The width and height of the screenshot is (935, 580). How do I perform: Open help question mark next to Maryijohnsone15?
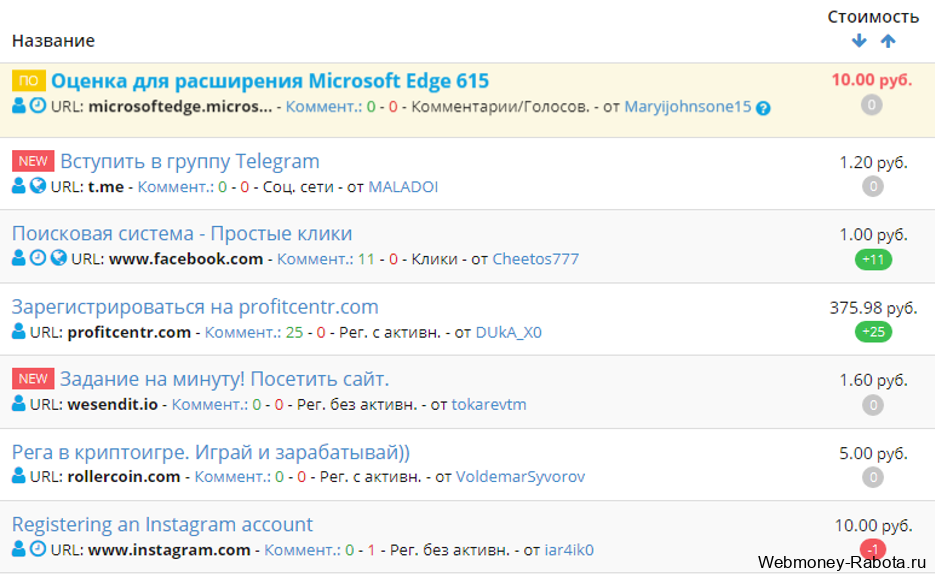[763, 108]
